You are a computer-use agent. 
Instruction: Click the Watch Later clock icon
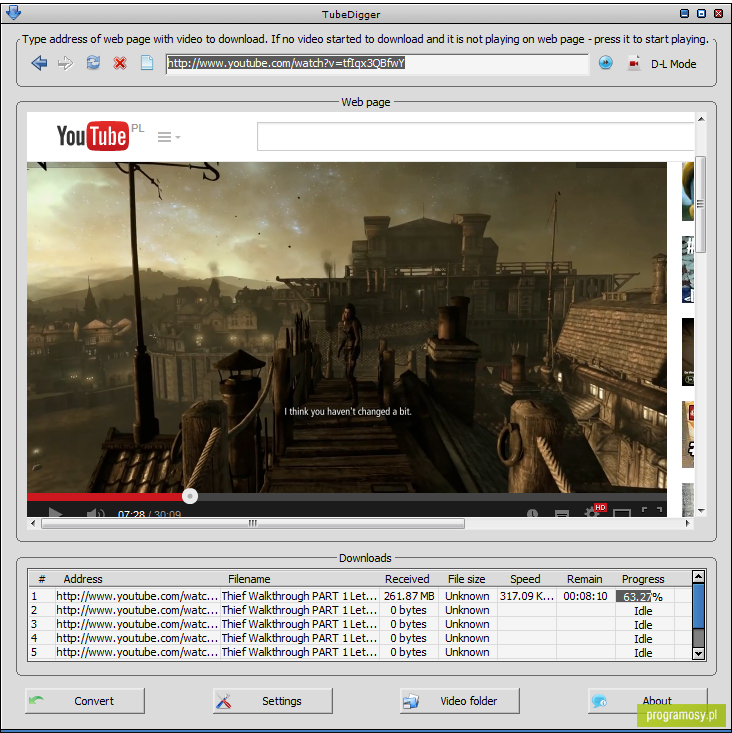pos(532,513)
